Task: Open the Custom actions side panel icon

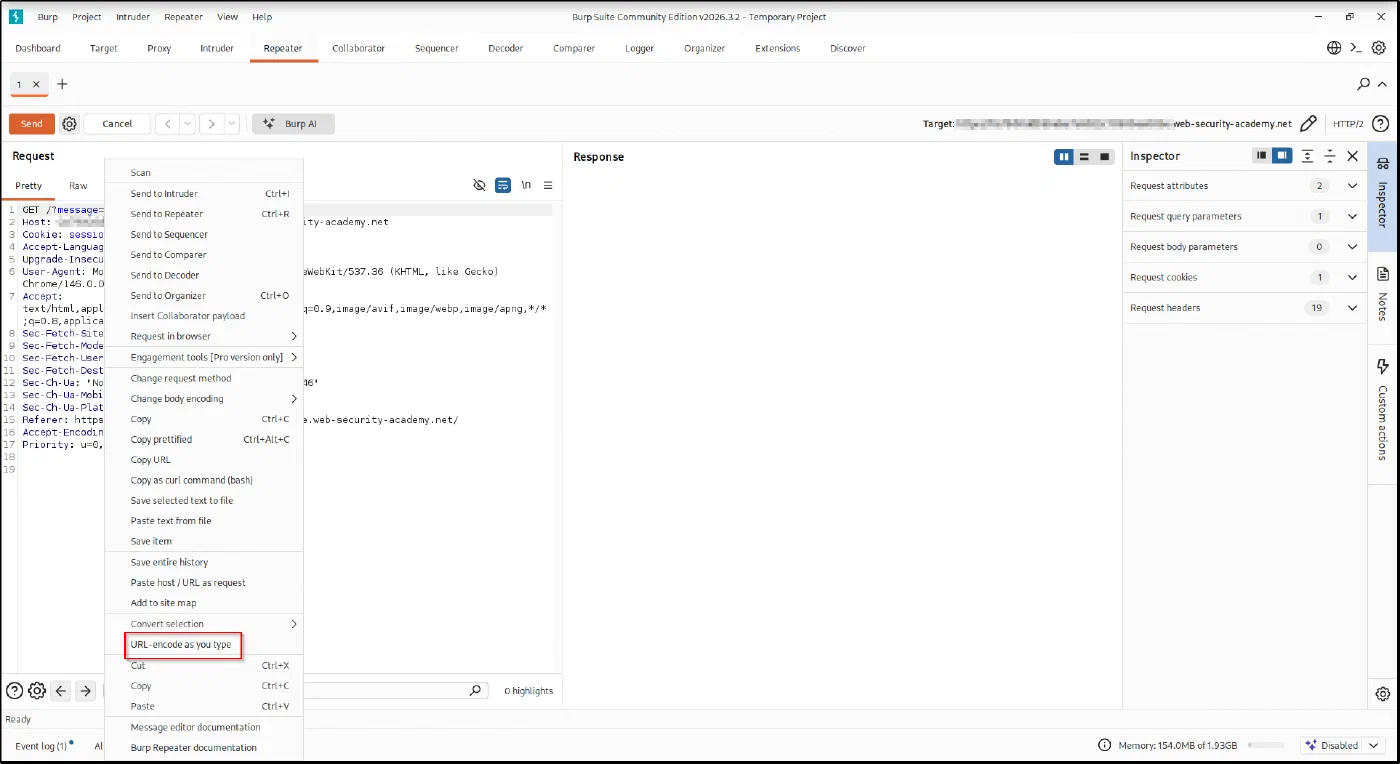Action: 1384,367
